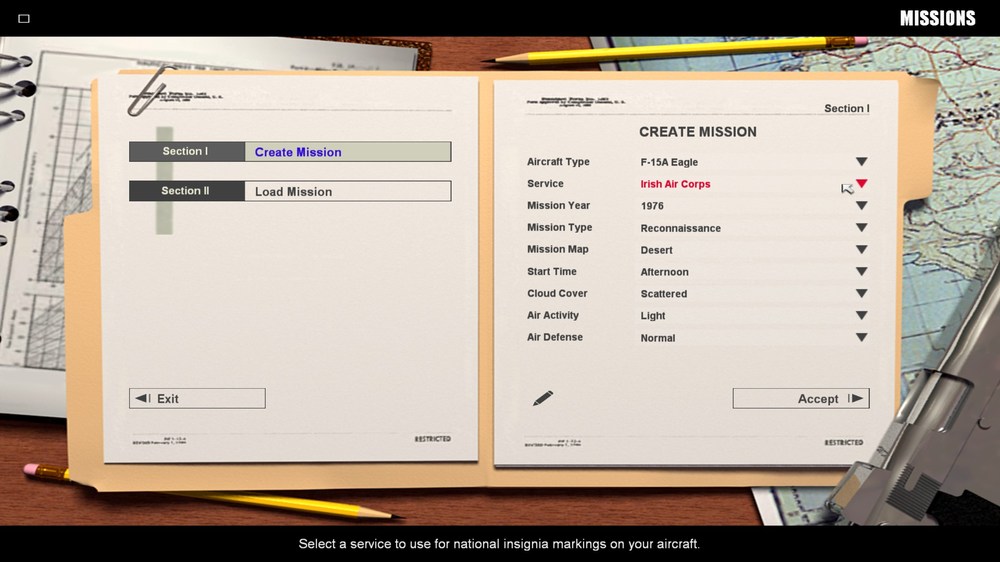1000x562 pixels.
Task: Click the Irish Air Corps service value
Action: tap(675, 184)
